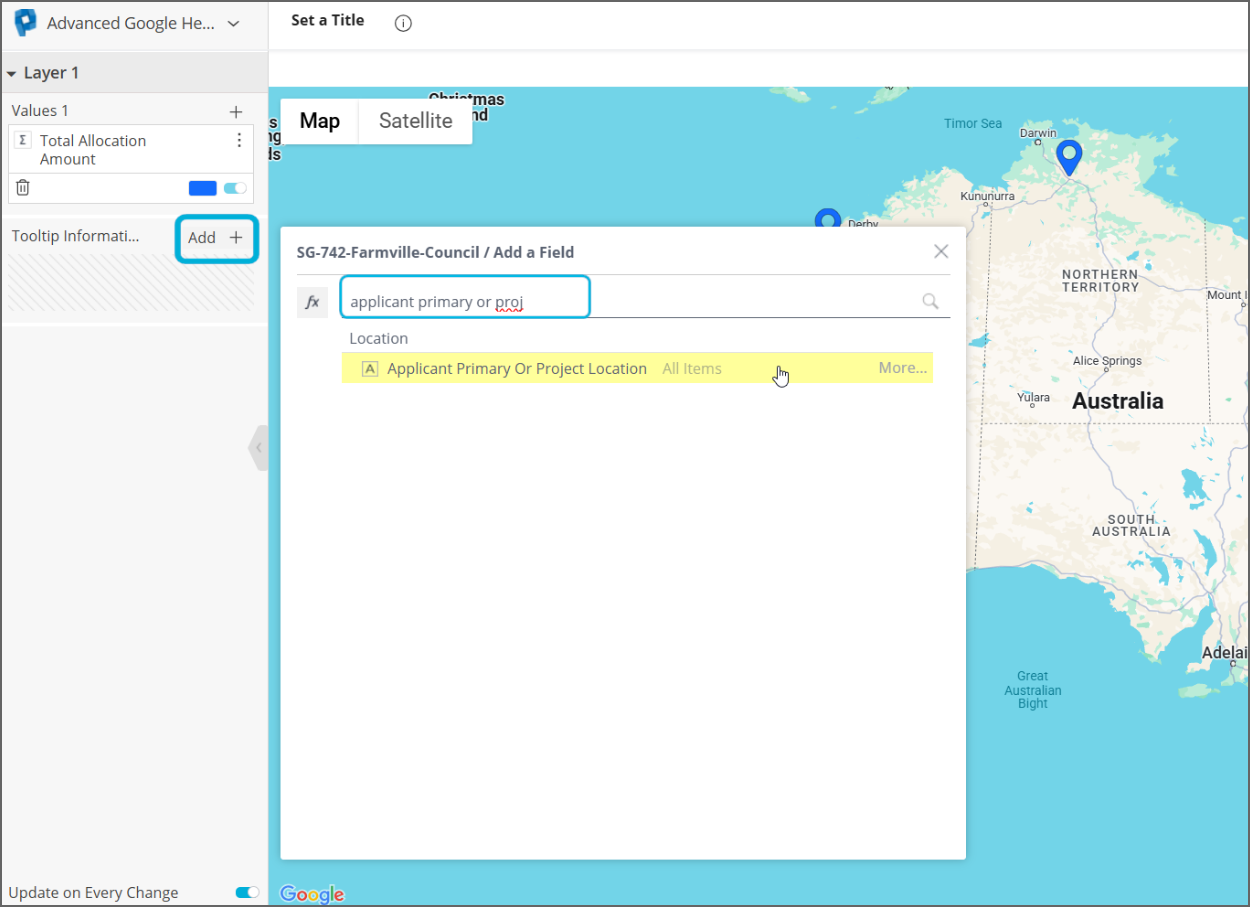Select the Map view tab

point(320,121)
